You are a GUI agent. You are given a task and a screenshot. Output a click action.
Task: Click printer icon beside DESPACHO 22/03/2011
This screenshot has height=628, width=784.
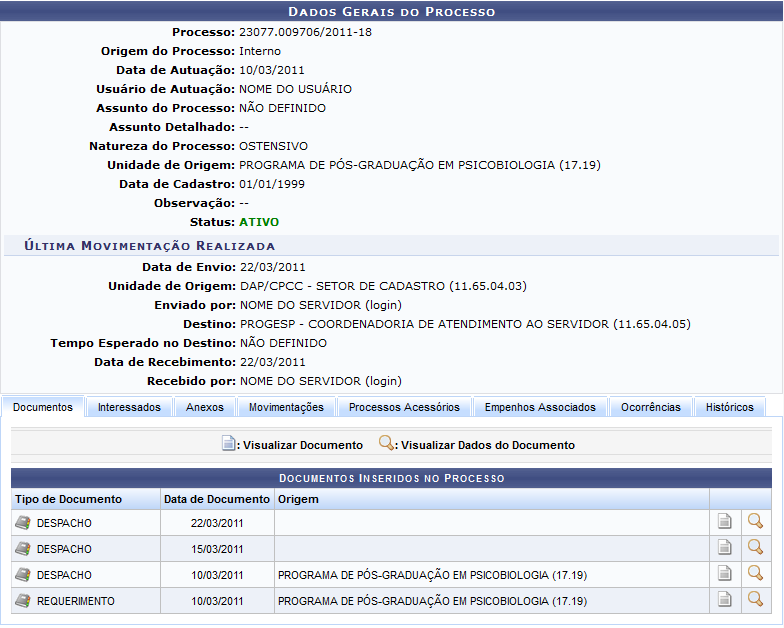(x=23, y=522)
